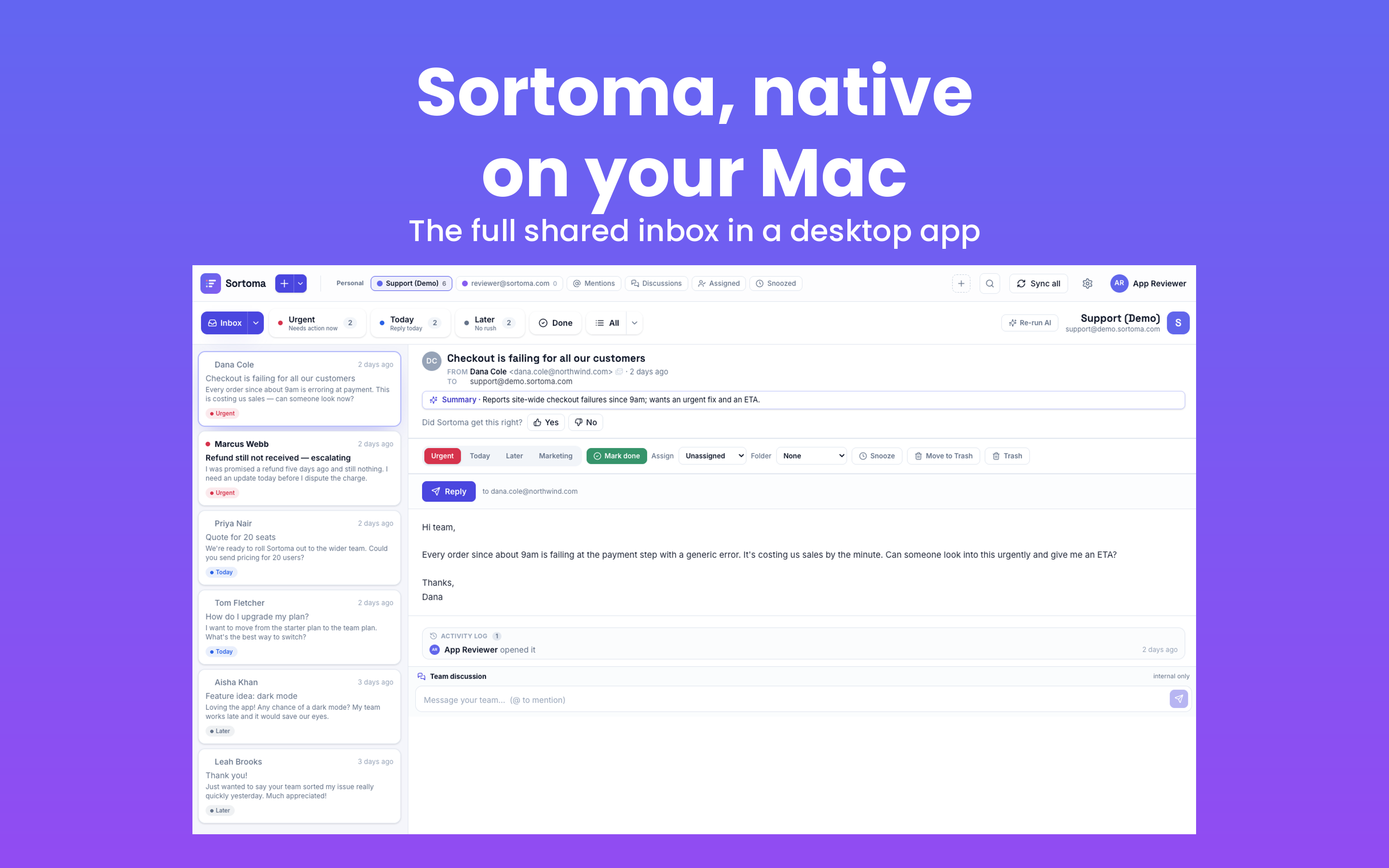Click the Trash button
This screenshot has width=1389, height=868.
click(1008, 456)
